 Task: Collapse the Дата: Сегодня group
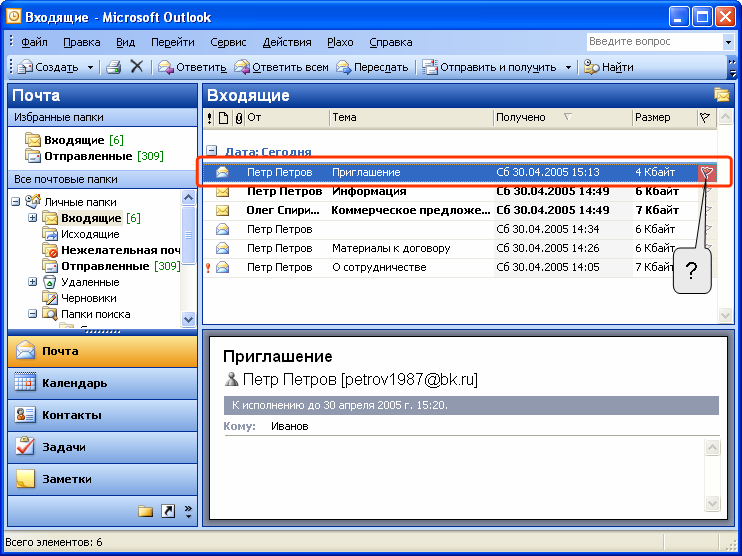pyautogui.click(x=212, y=151)
